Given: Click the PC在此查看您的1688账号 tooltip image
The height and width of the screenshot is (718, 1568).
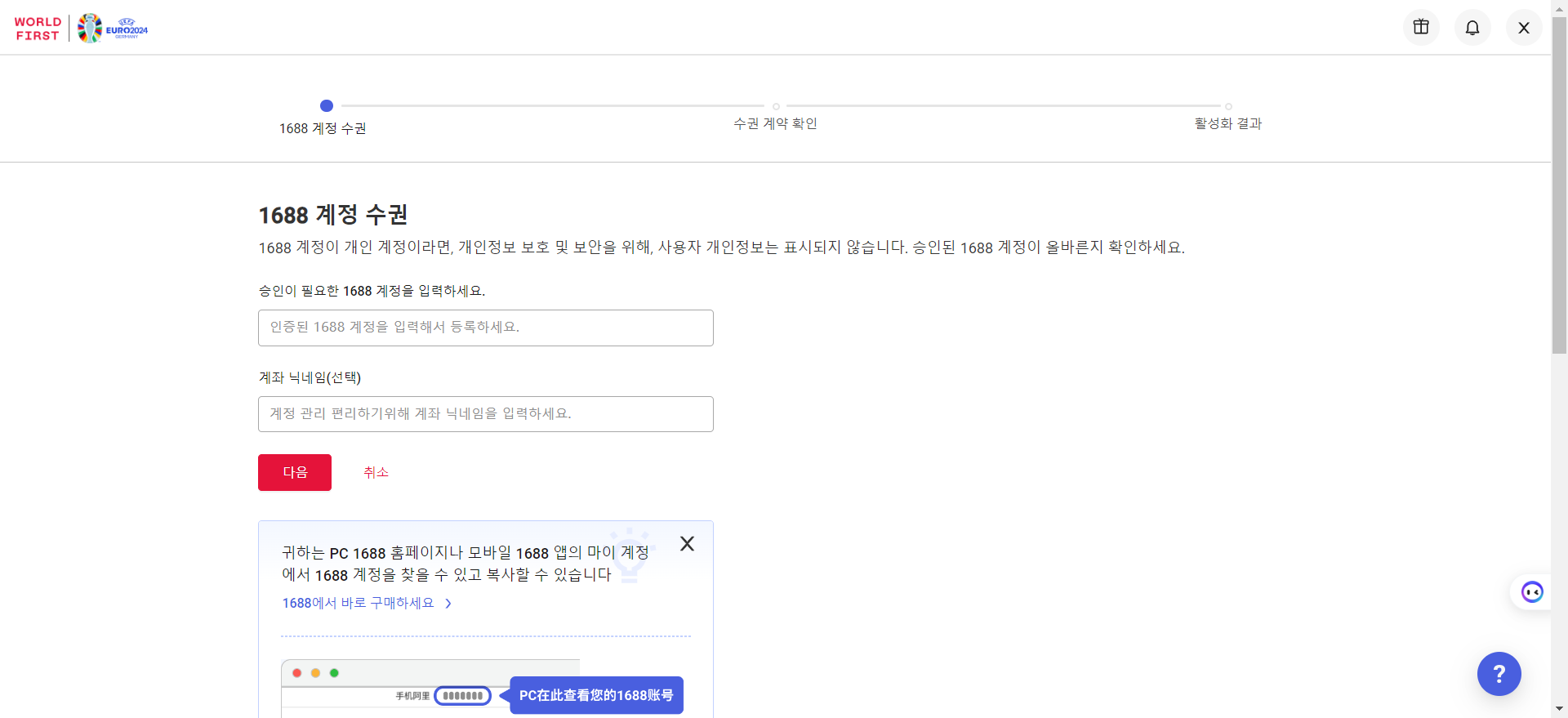Looking at the screenshot, I should coord(596,695).
